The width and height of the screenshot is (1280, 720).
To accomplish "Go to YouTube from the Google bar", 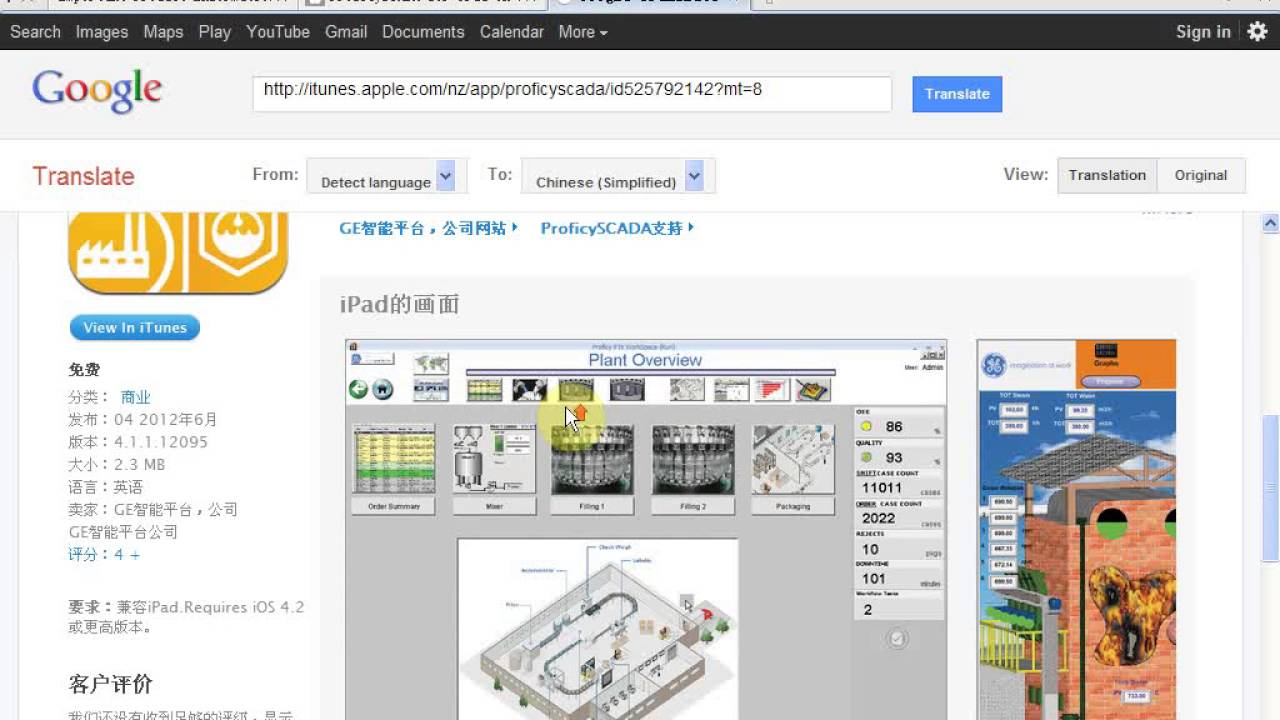I will pyautogui.click(x=278, y=32).
